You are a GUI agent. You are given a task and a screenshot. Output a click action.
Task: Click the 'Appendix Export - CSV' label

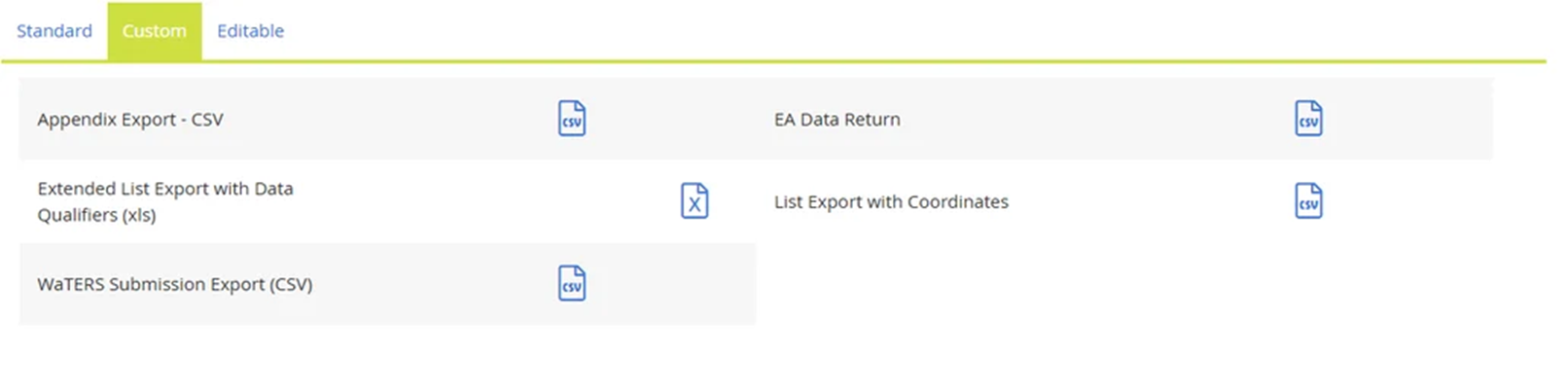130,120
